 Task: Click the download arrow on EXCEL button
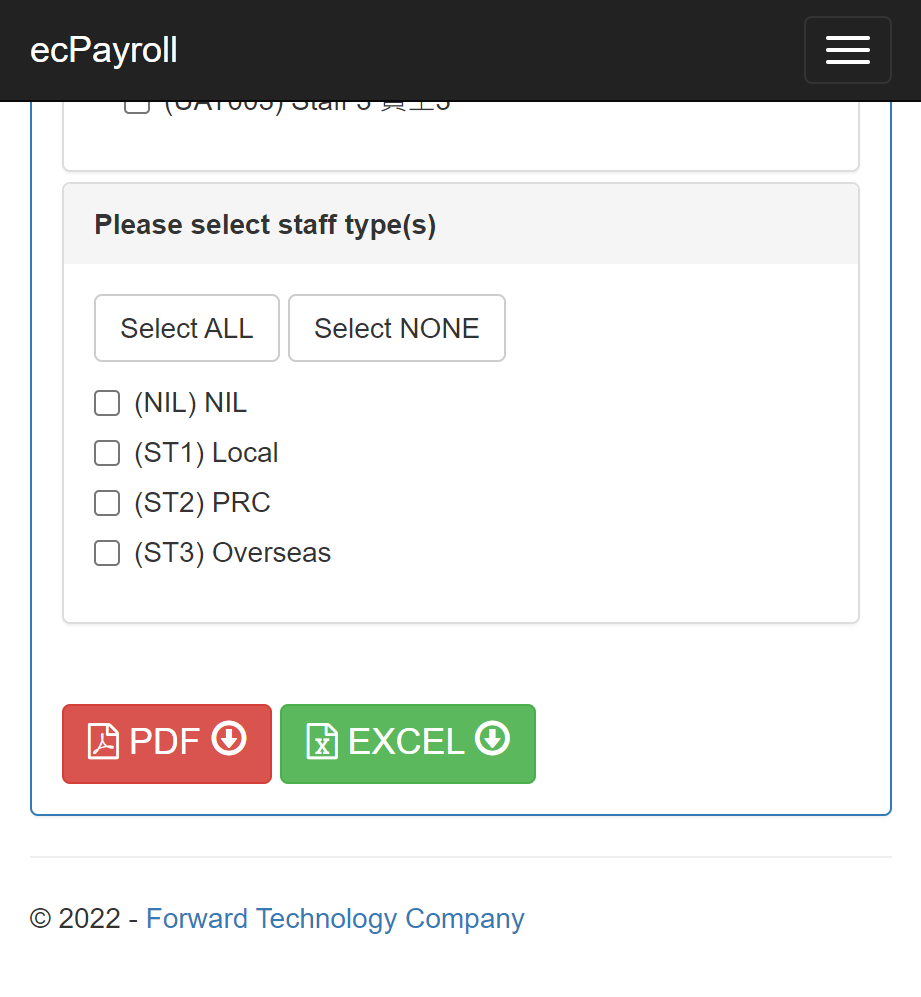point(492,738)
